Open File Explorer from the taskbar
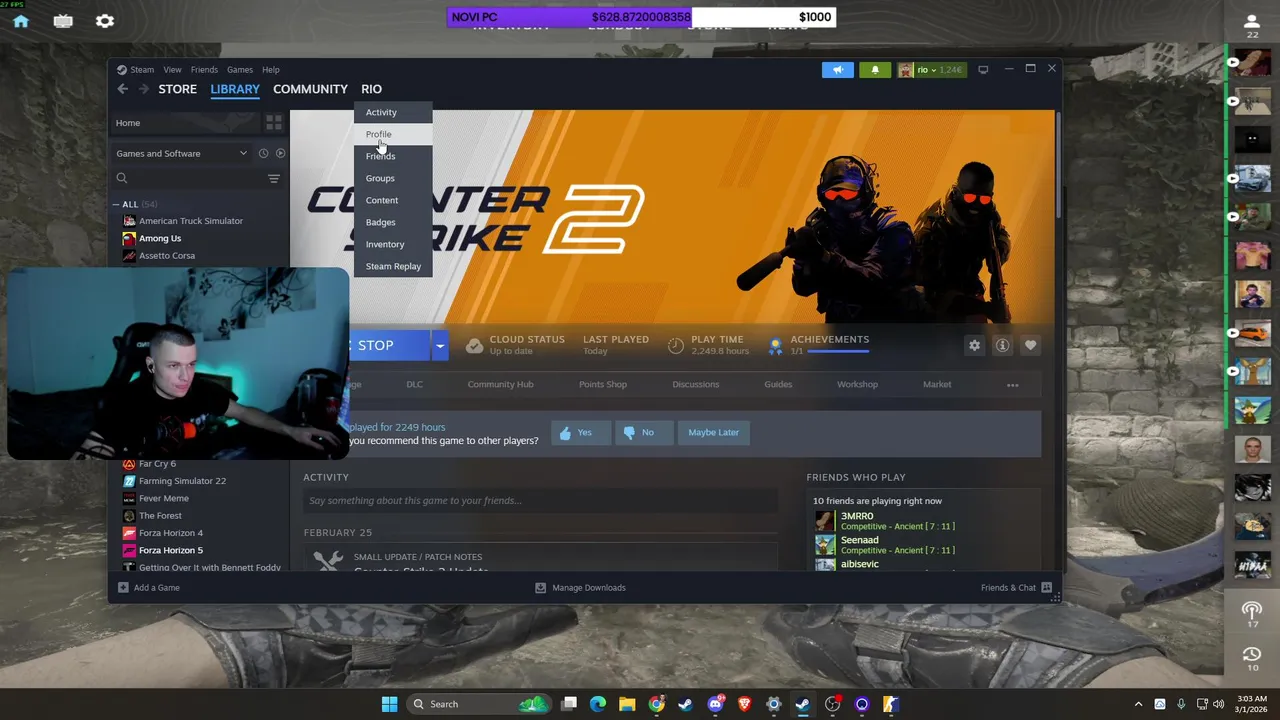Image resolution: width=1280 pixels, height=720 pixels. tap(627, 704)
